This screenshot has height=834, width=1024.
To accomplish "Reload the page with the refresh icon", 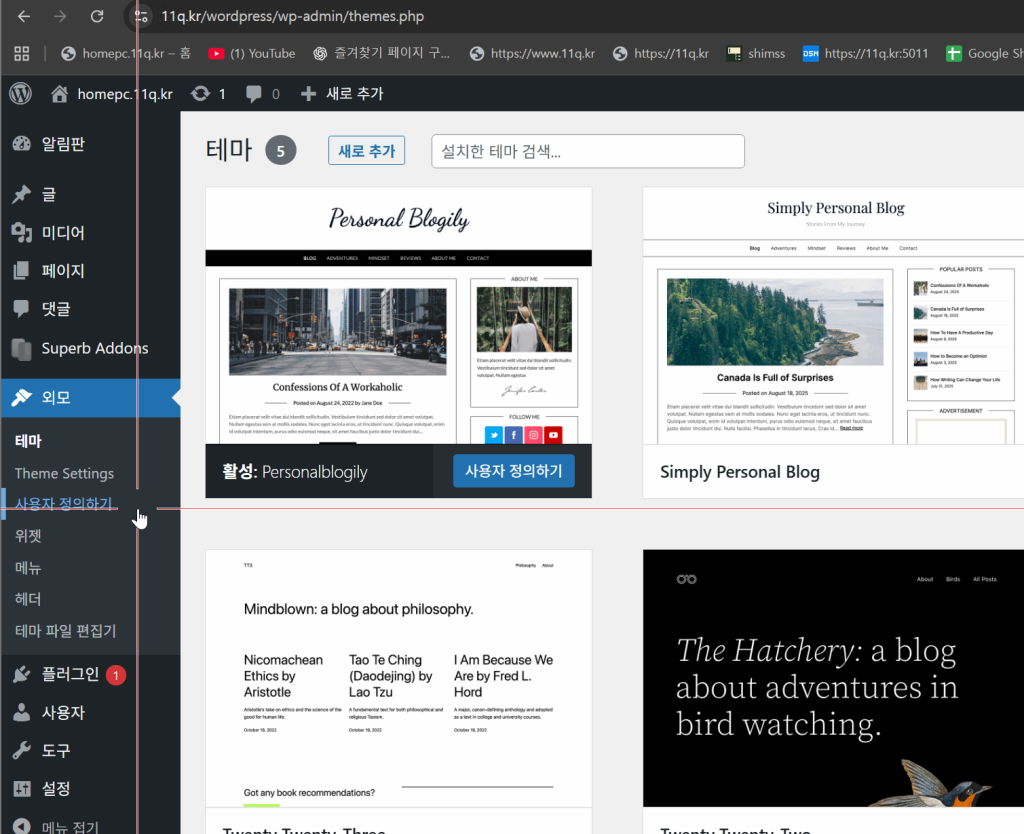I will 97,16.
